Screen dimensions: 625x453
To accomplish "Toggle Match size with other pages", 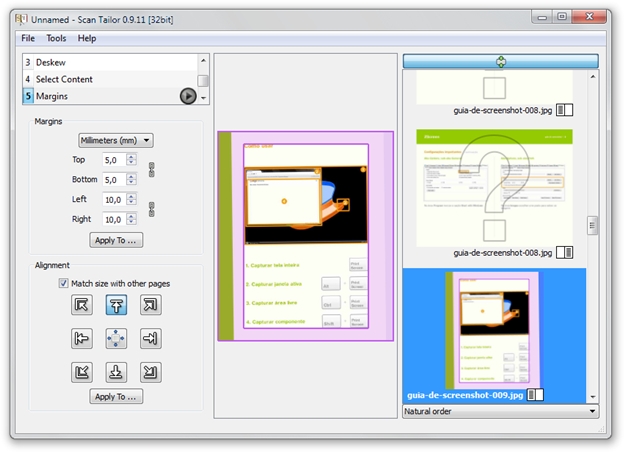I will coord(63,283).
